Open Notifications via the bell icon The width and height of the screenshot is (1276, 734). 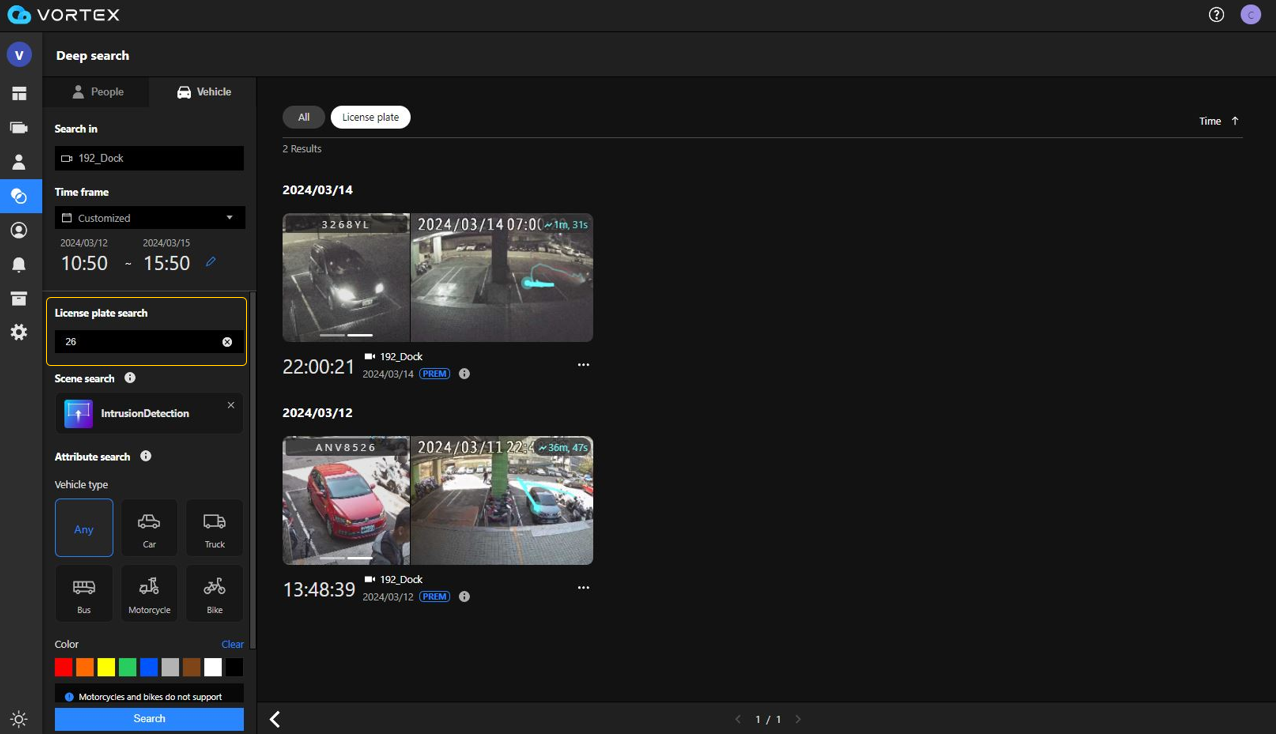coord(19,264)
